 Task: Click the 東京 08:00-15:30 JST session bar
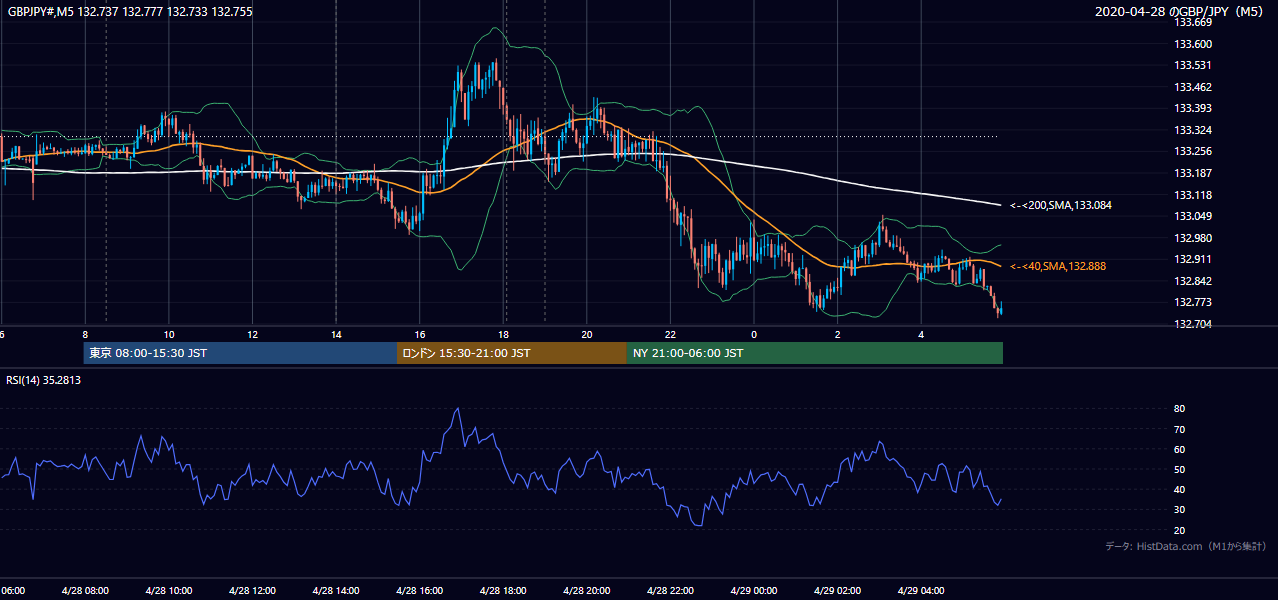pyautogui.click(x=240, y=353)
